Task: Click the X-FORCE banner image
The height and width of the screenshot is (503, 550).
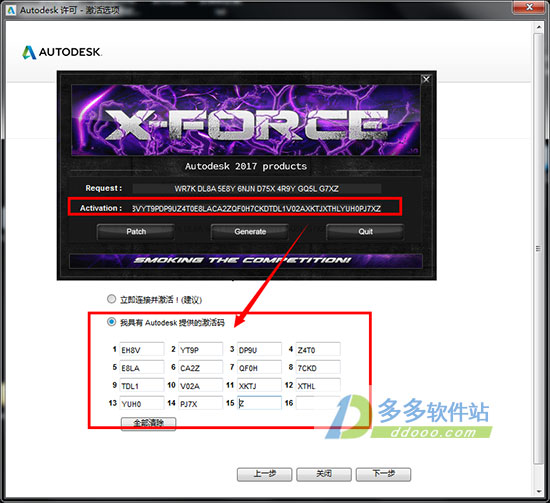Action: point(246,120)
